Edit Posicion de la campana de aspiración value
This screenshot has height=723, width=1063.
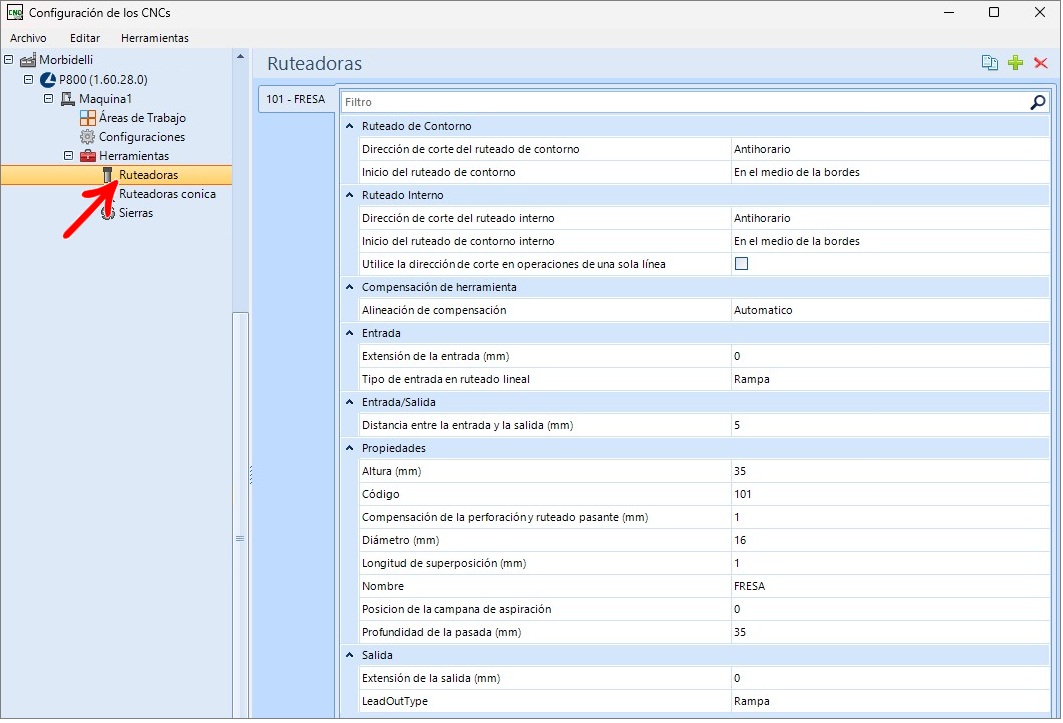(890, 610)
